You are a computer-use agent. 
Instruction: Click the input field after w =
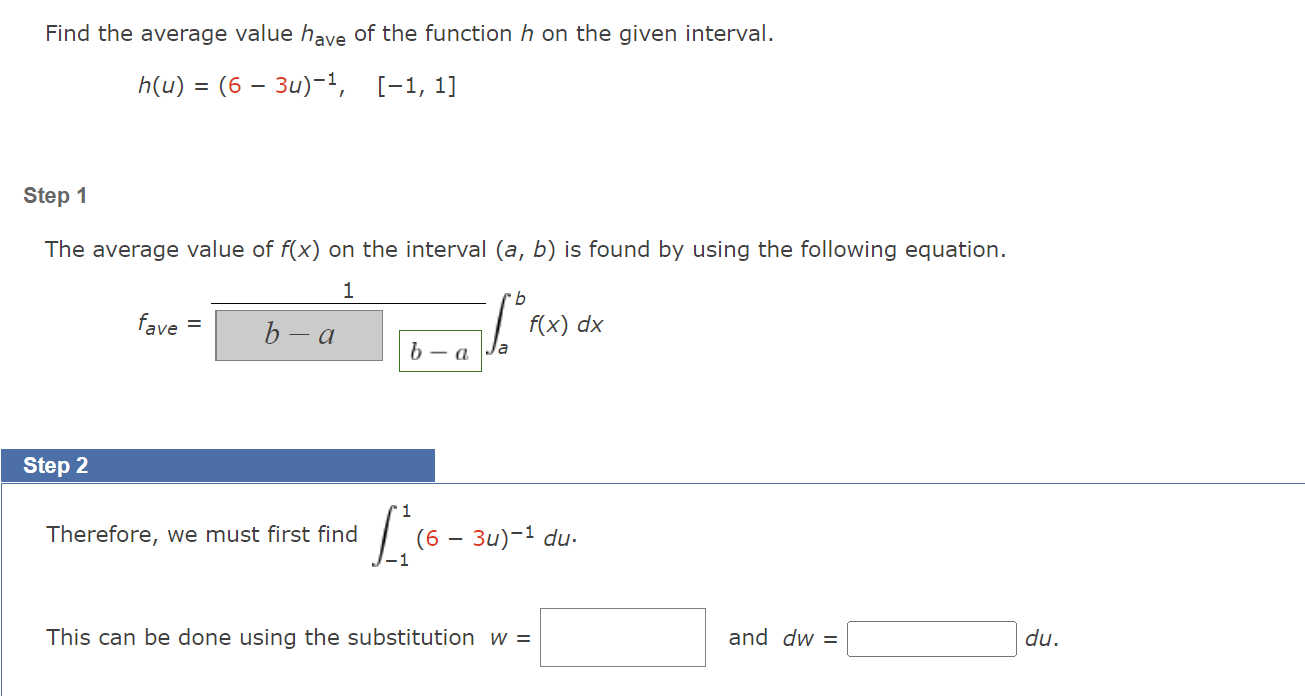click(622, 637)
